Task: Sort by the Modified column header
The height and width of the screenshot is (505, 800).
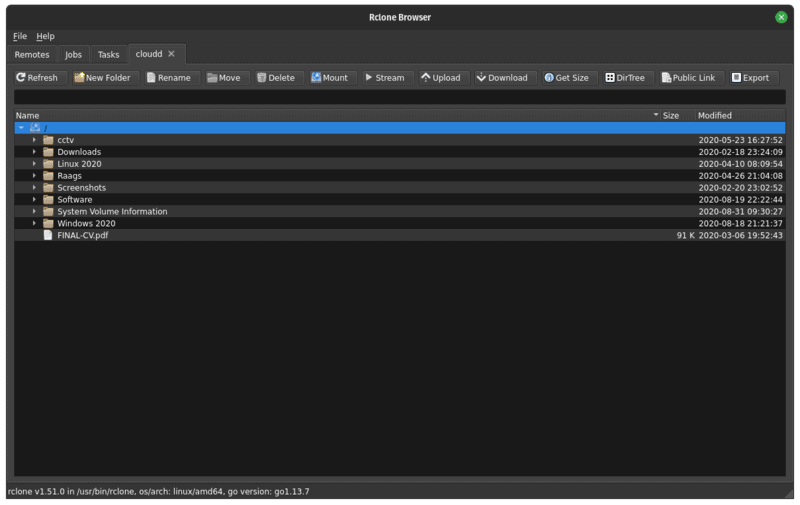Action: [x=740, y=116]
